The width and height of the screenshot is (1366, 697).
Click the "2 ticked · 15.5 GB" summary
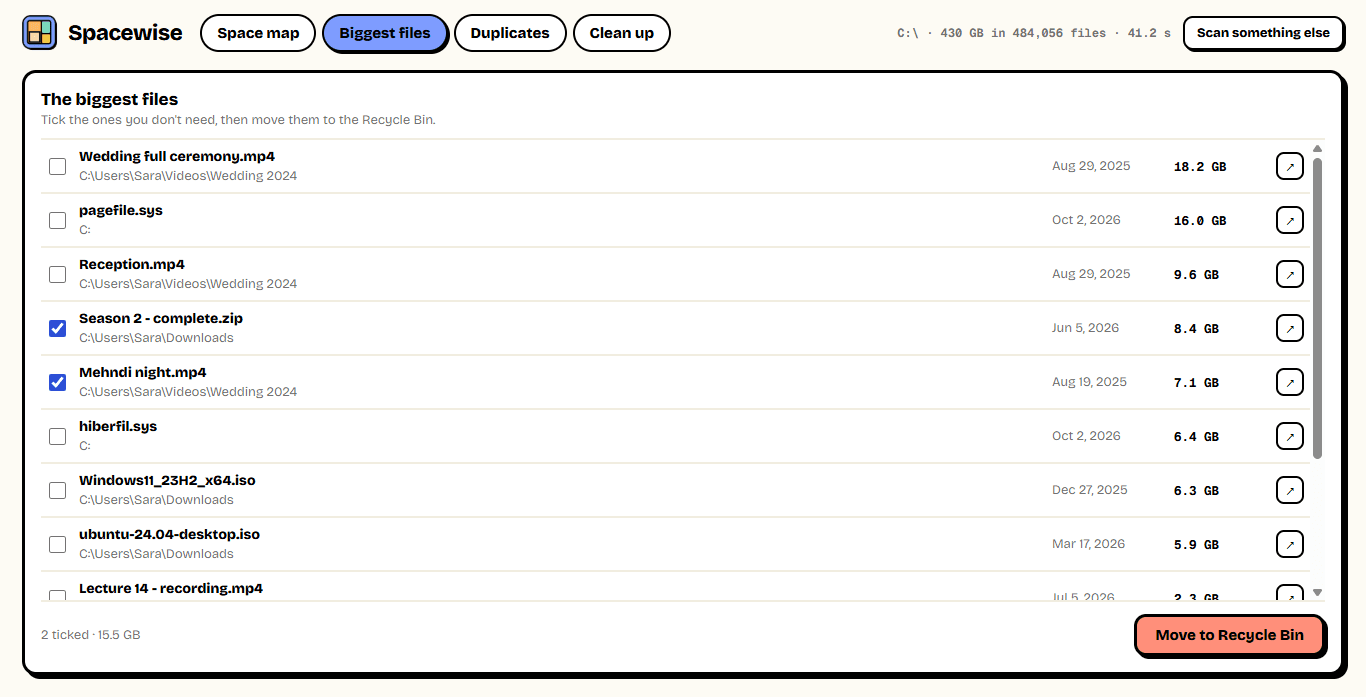(91, 635)
